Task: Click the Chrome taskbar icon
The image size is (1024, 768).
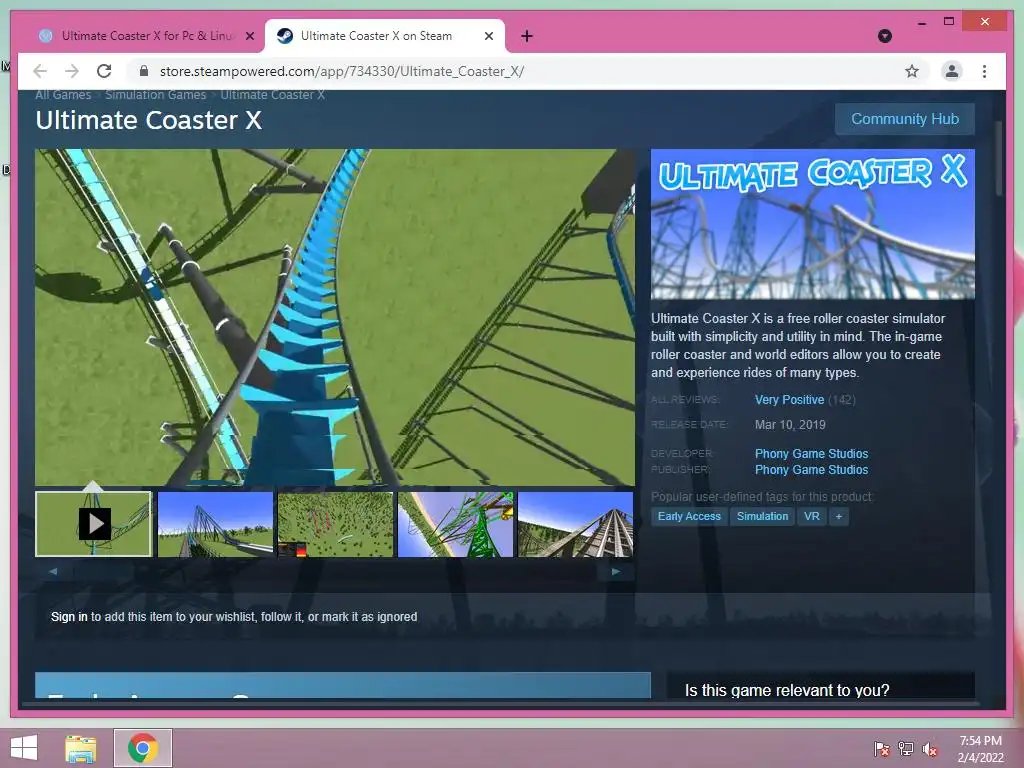Action: pos(142,748)
